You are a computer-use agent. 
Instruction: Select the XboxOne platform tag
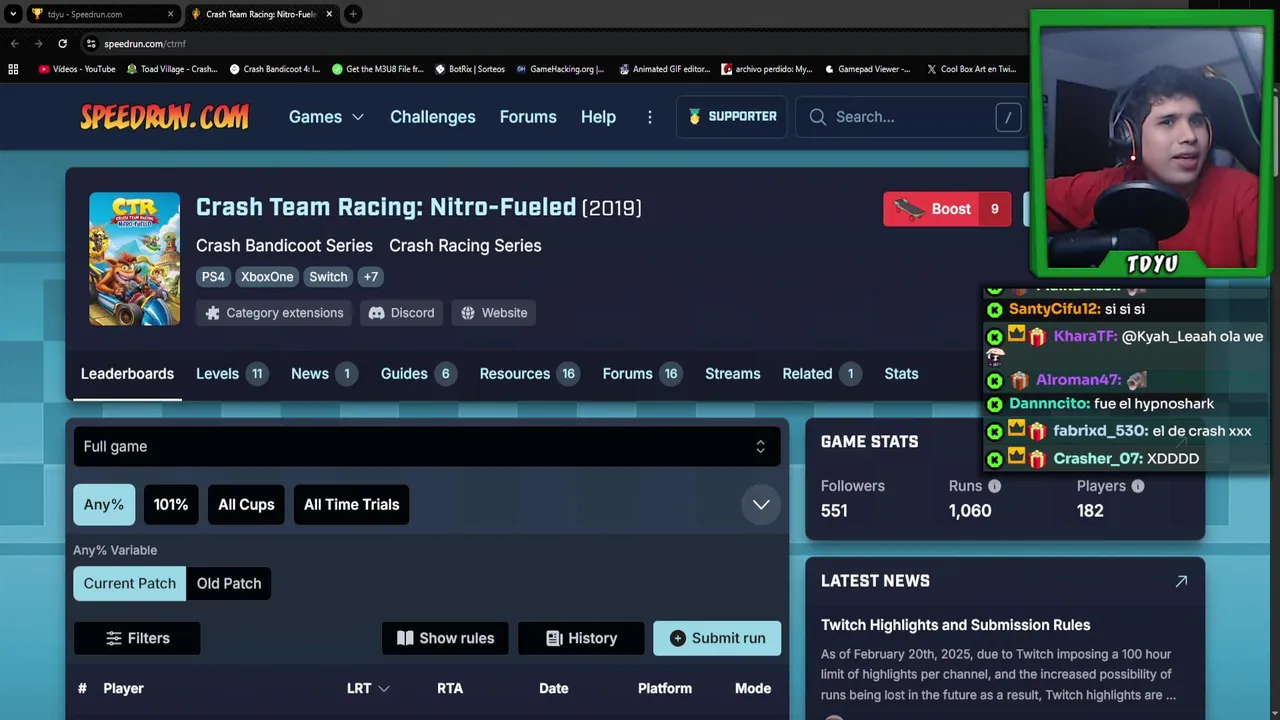267,277
